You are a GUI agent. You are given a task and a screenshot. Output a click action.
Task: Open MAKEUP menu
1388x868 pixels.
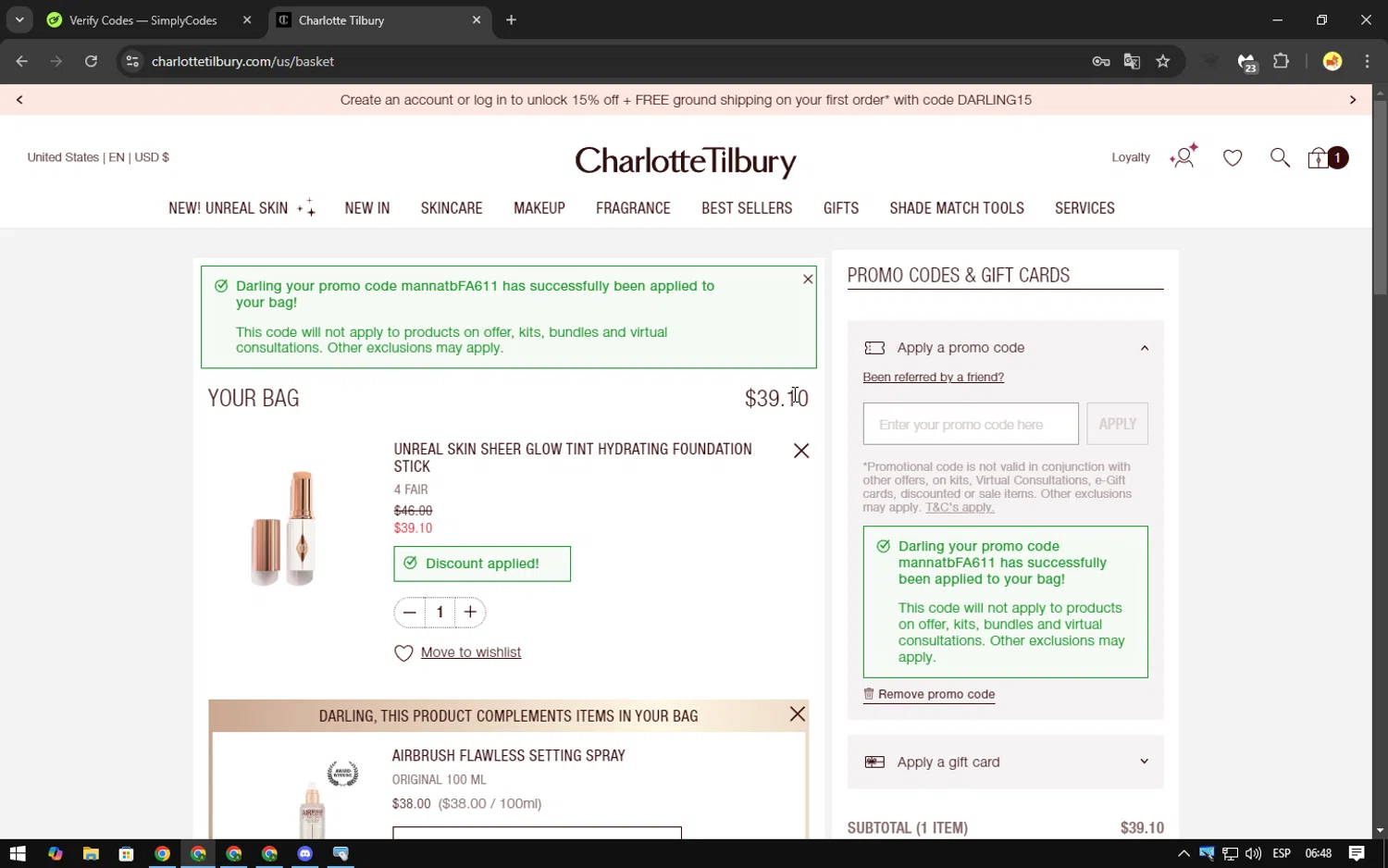pyautogui.click(x=539, y=208)
